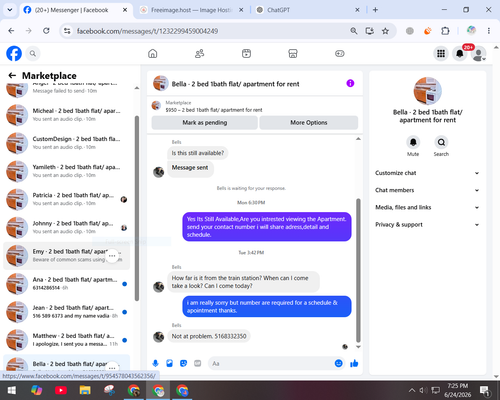The height and width of the screenshot is (400, 500).
Task: Open the Ana conversation with number 6314286514
Action: pos(67,284)
